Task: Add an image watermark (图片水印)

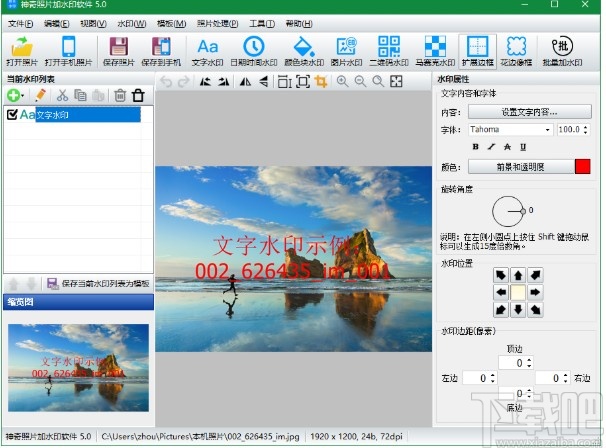Action: coord(346,51)
